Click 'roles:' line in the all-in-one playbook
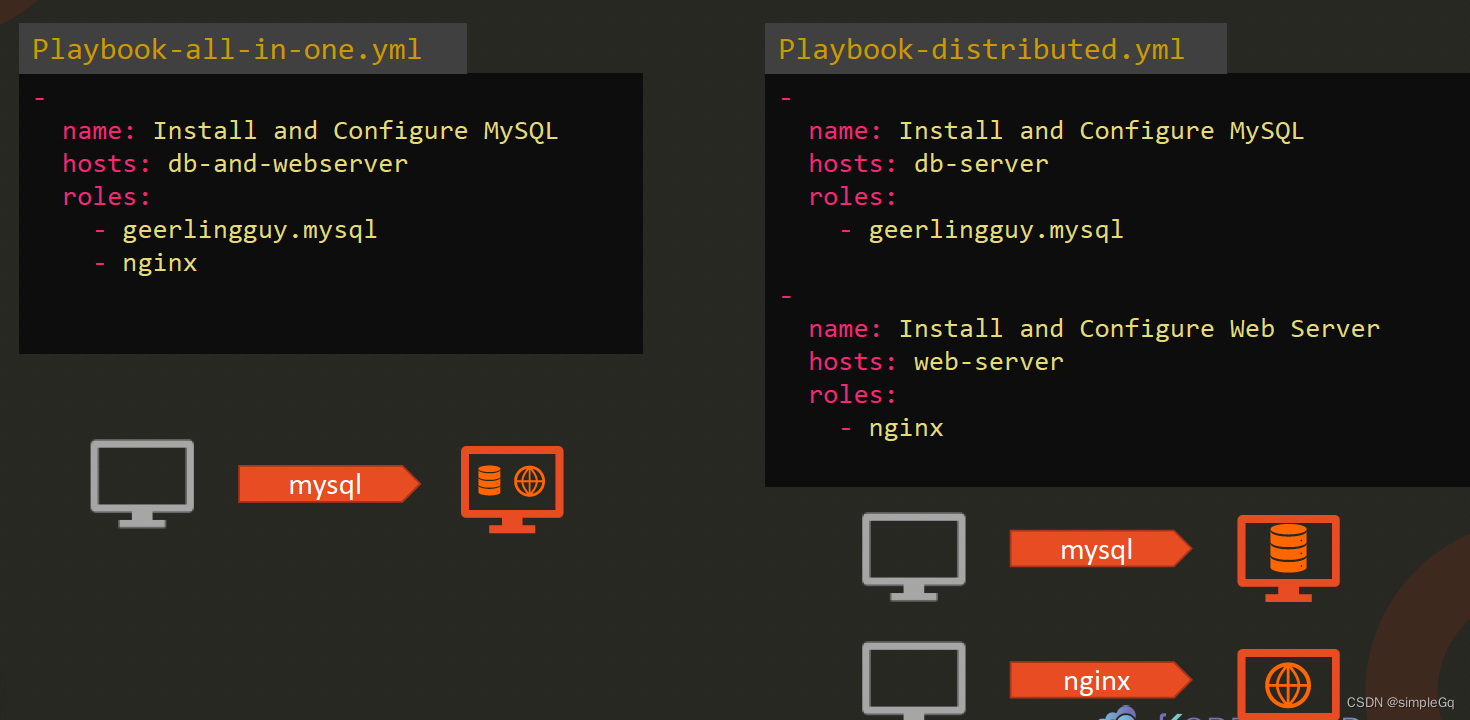This screenshot has width=1470, height=720. click(106, 196)
